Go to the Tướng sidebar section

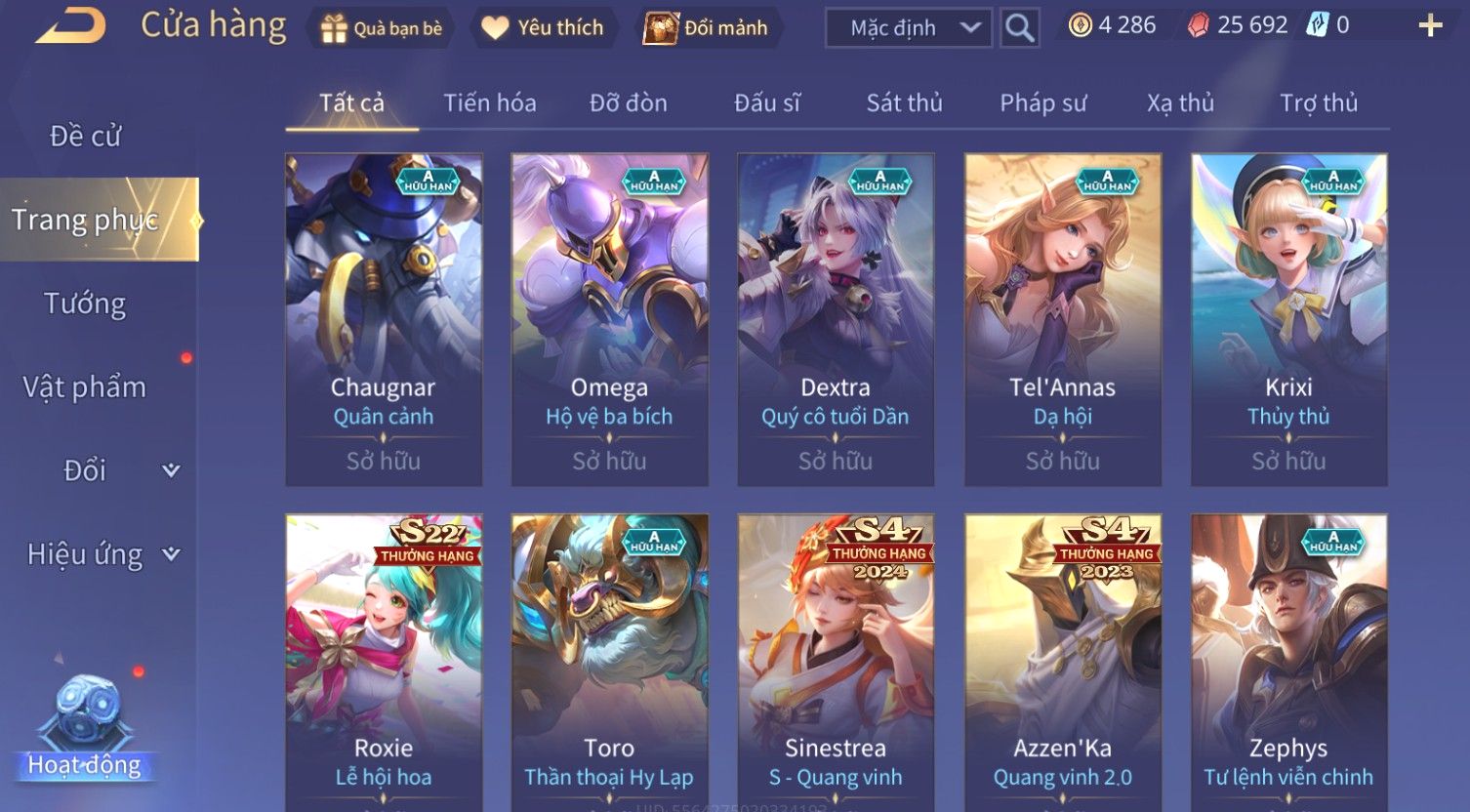pyautogui.click(x=85, y=304)
